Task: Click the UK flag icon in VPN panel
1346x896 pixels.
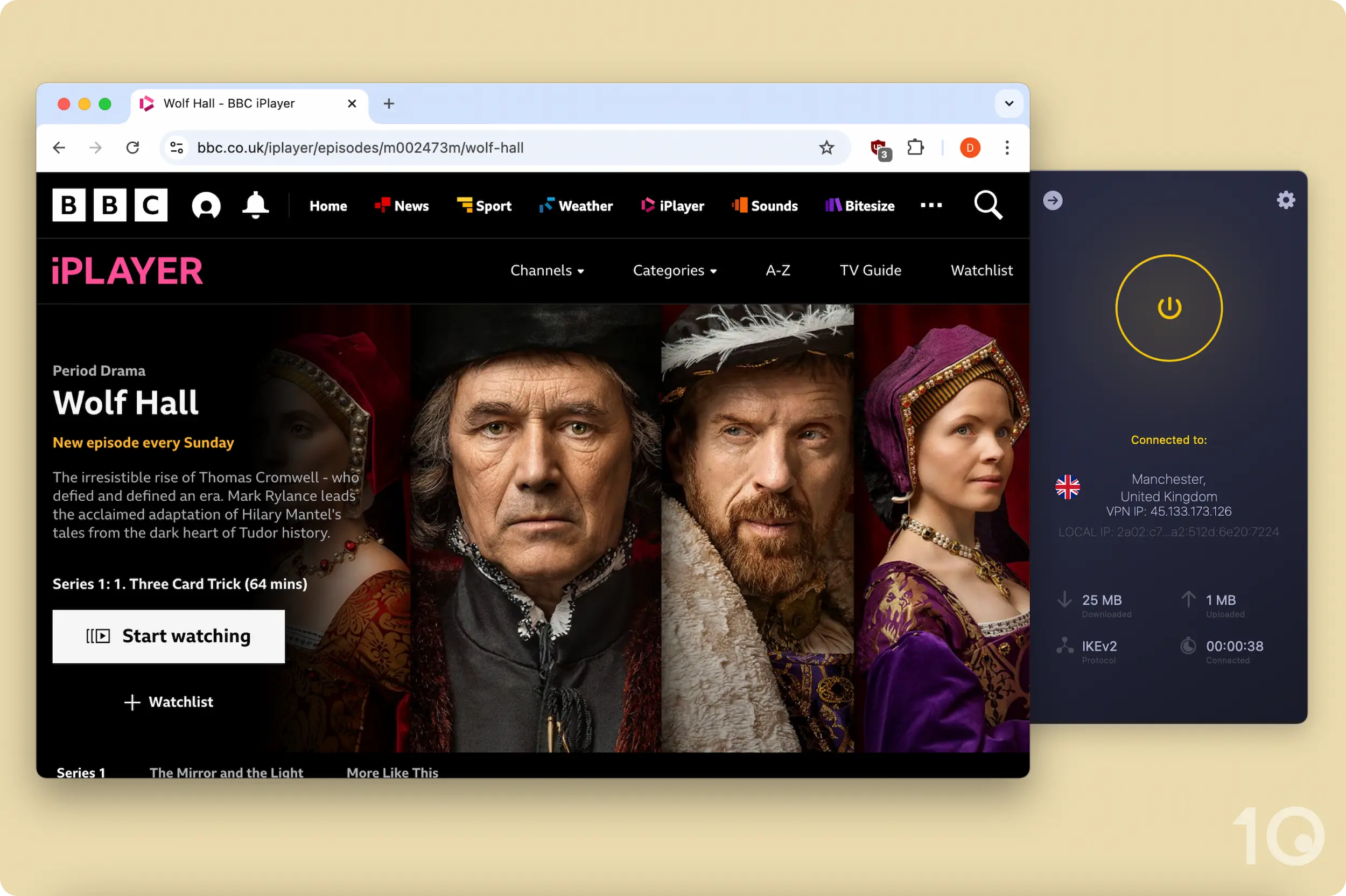Action: pyautogui.click(x=1068, y=487)
